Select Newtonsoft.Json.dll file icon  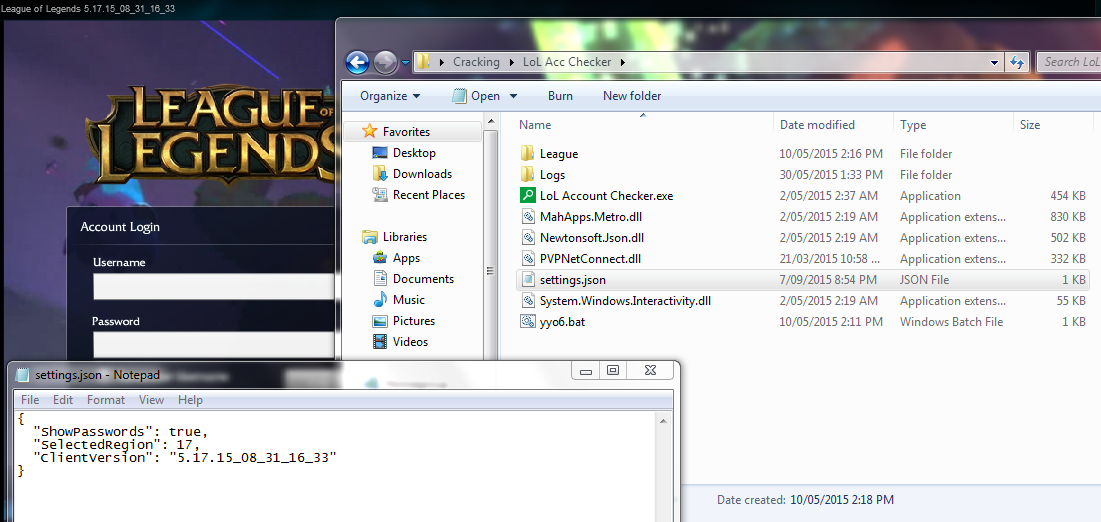click(528, 237)
